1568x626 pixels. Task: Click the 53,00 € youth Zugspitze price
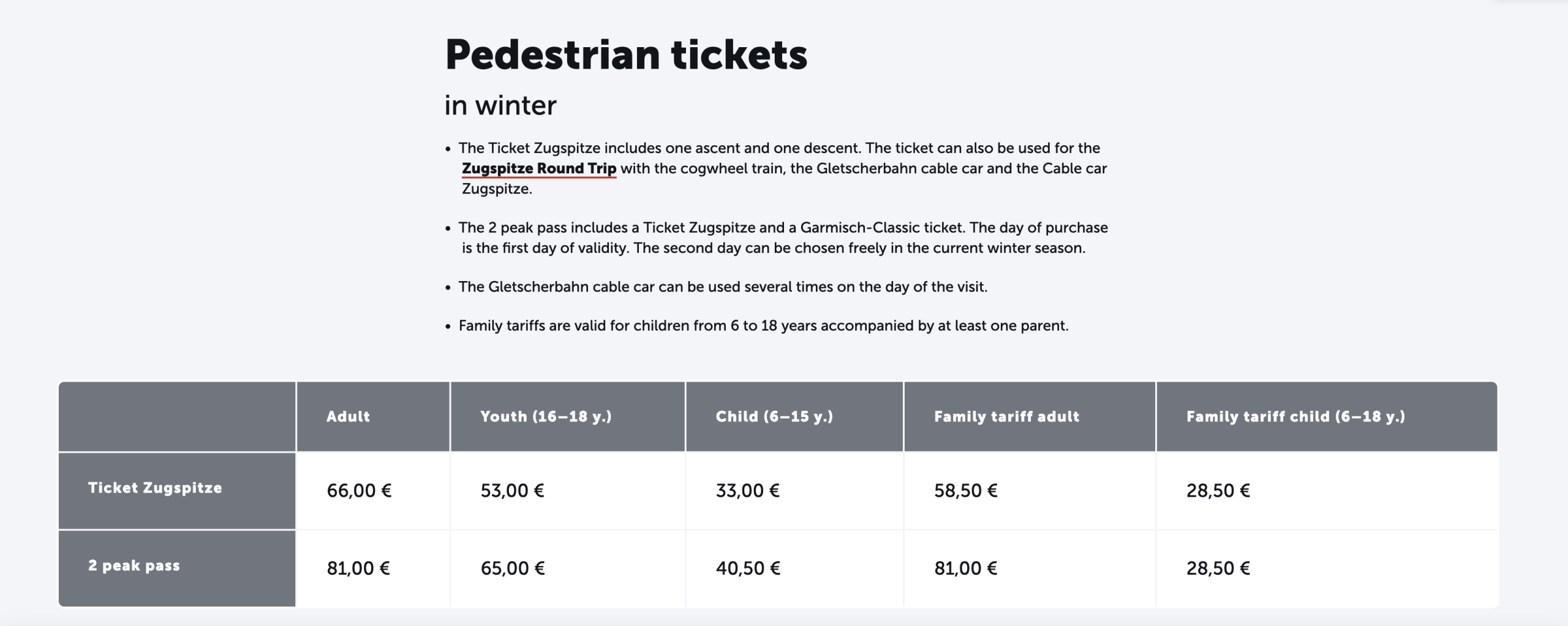tap(512, 491)
